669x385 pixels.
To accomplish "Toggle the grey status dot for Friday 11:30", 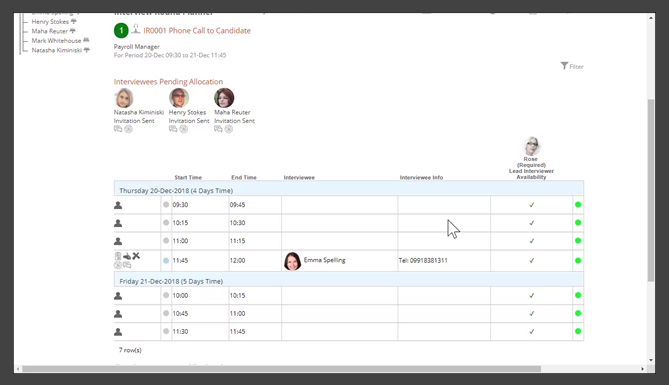I will point(166,331).
